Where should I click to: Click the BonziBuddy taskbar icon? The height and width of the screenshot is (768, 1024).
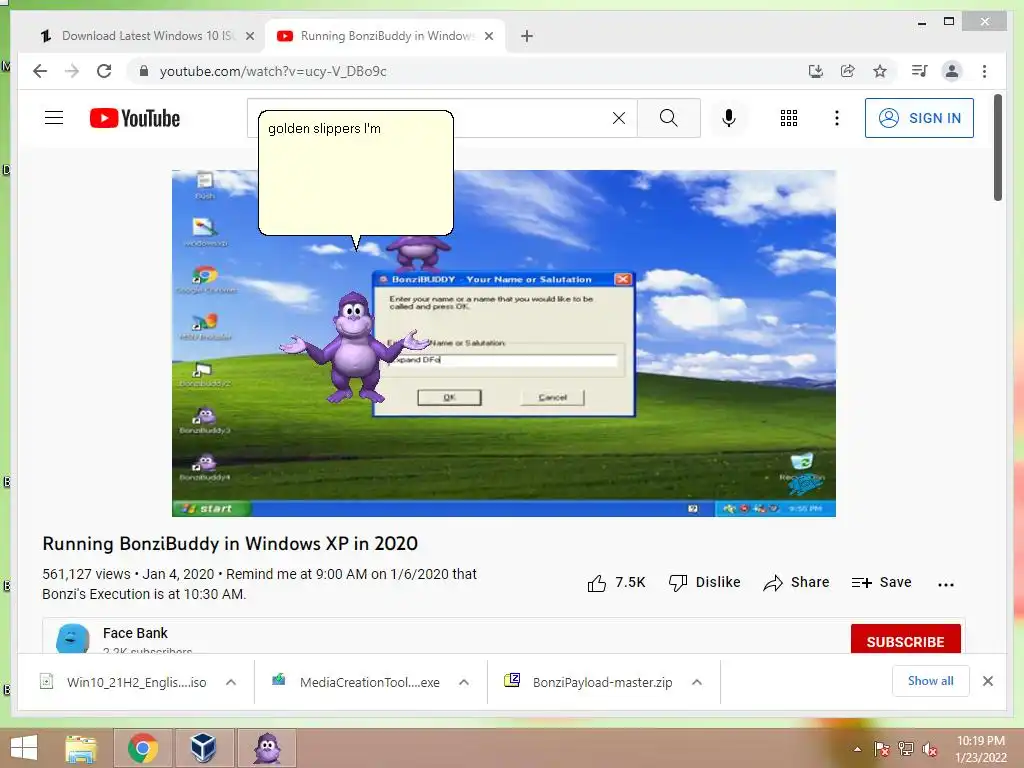(x=267, y=748)
